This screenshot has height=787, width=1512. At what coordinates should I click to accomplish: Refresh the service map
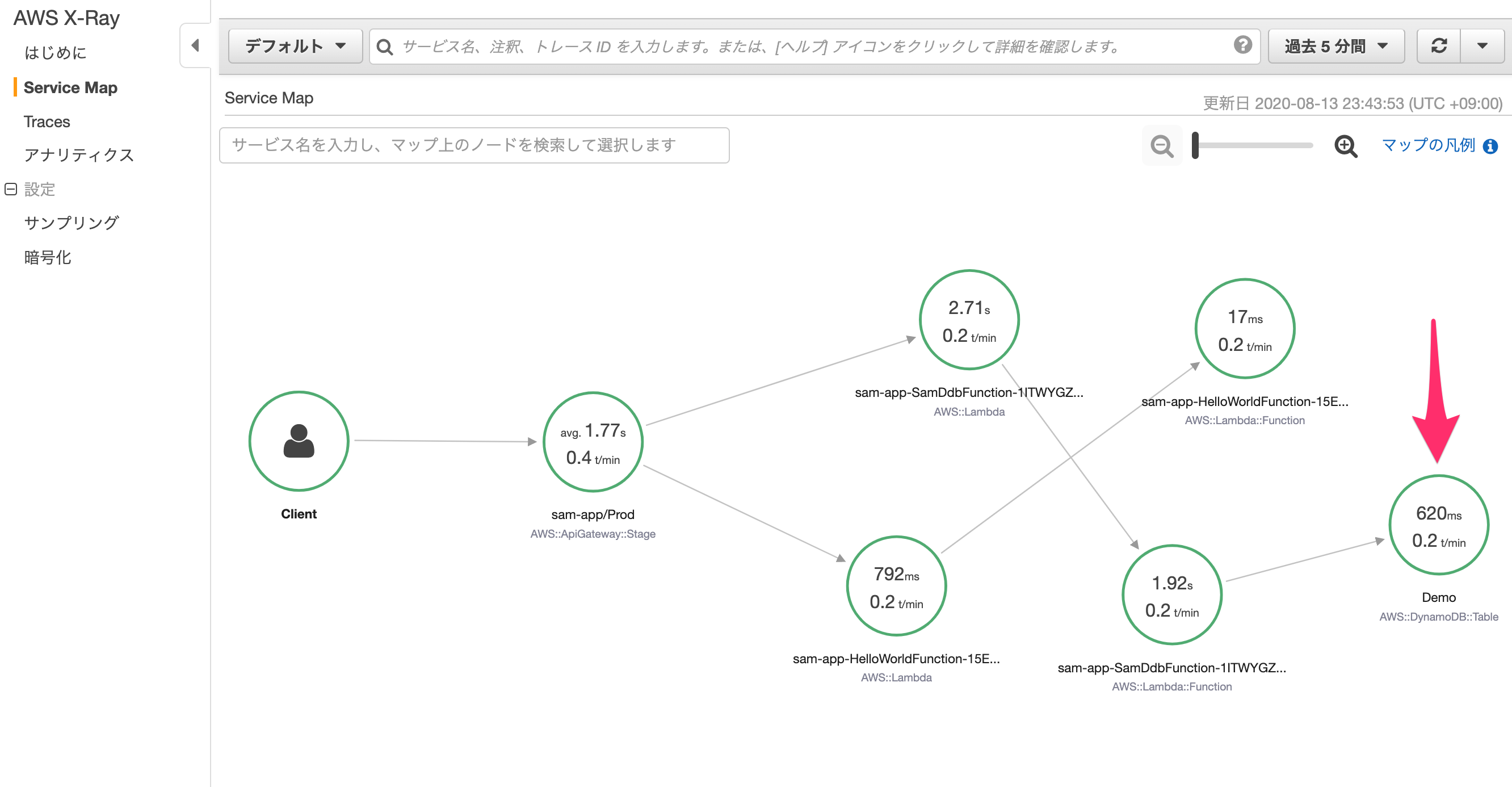click(1439, 46)
